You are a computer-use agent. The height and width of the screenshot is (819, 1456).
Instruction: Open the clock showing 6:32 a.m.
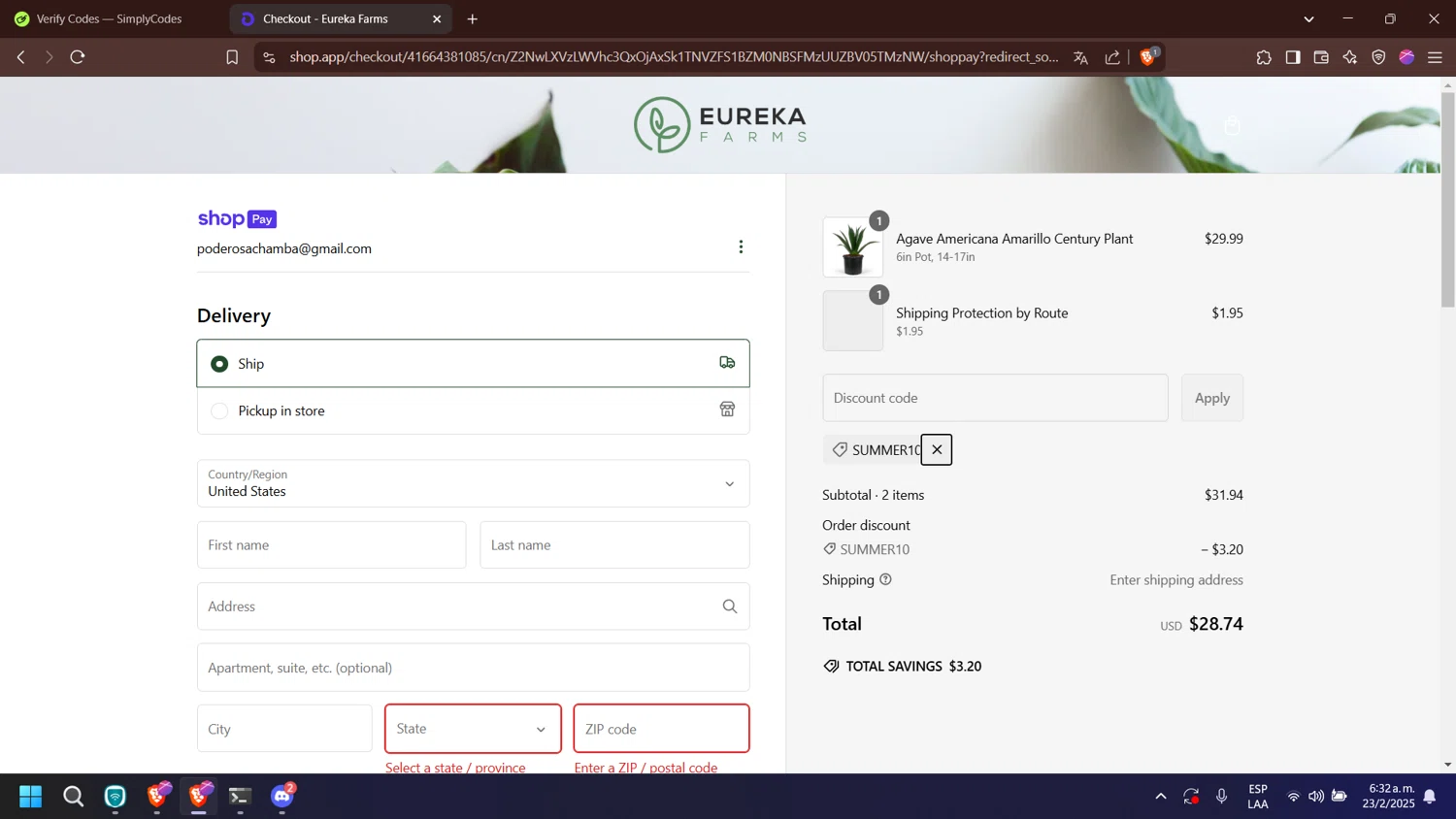coord(1388,797)
